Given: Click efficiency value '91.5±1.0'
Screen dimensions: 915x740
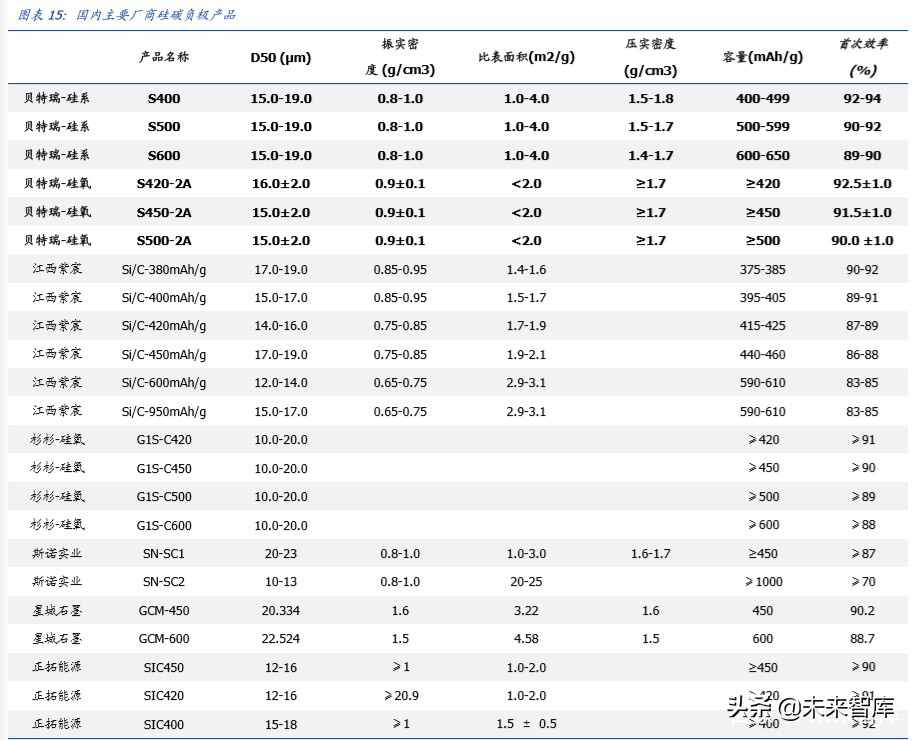Looking at the screenshot, I should (x=862, y=212).
